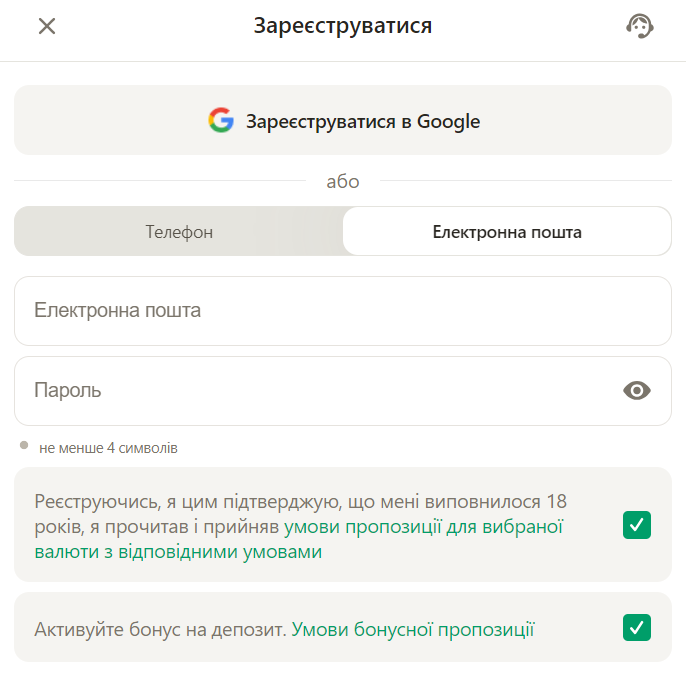Screen dimensions: 686x675
Task: Uncheck the 18 years age confirmation checkbox
Action: 636,524
